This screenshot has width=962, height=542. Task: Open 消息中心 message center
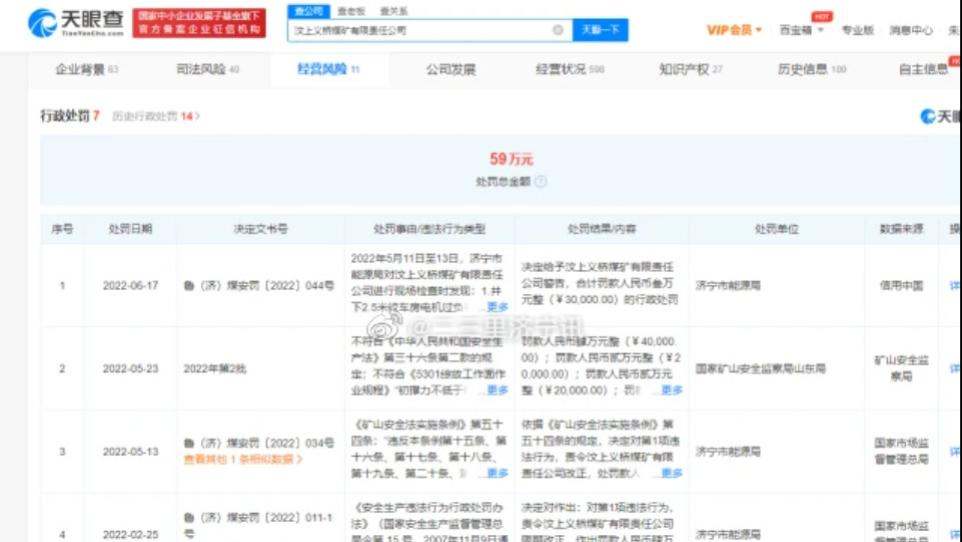[910, 29]
